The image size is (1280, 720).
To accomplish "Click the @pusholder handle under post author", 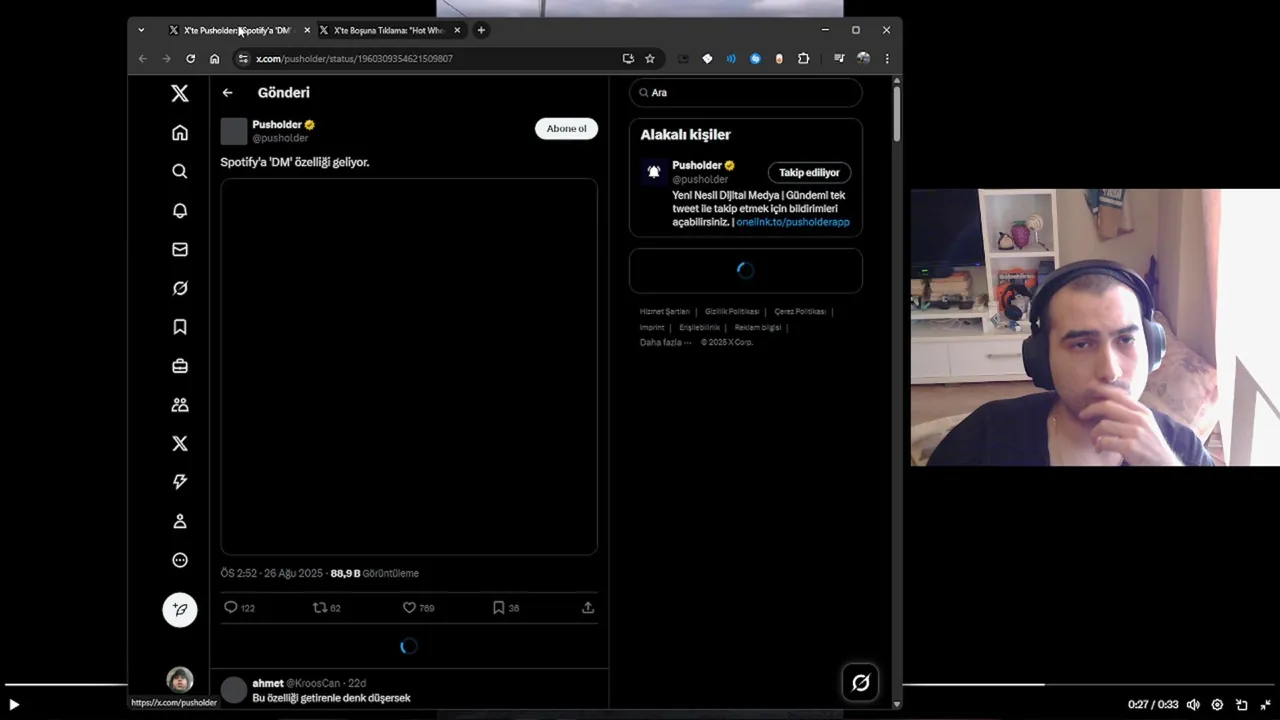I will click(x=280, y=138).
